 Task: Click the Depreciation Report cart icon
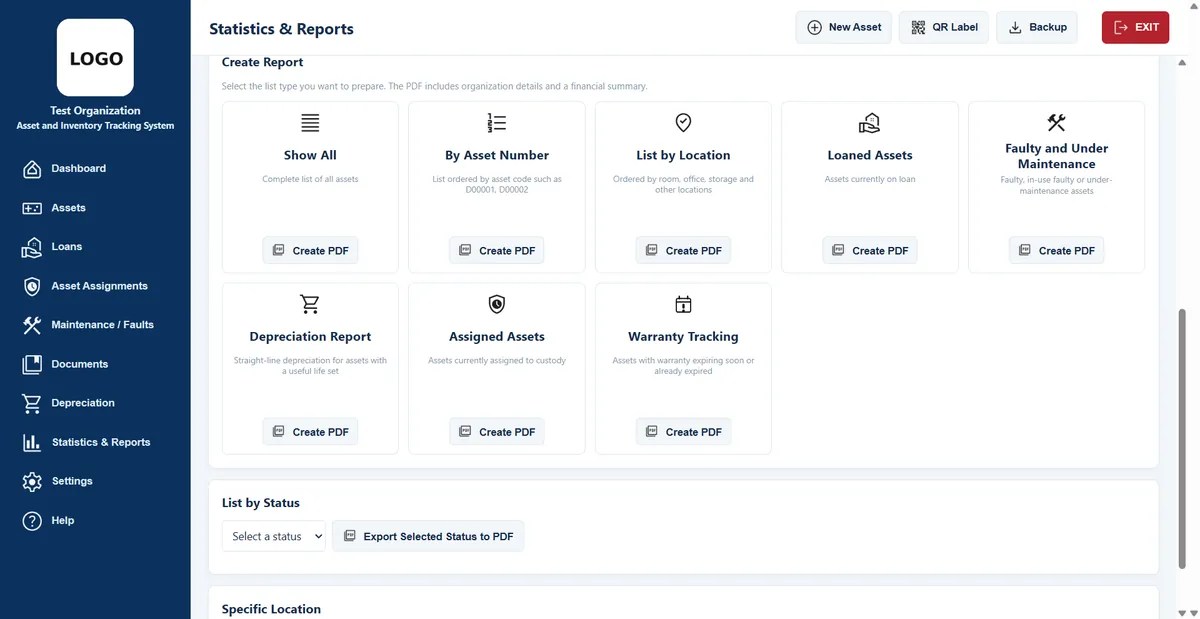click(x=310, y=304)
